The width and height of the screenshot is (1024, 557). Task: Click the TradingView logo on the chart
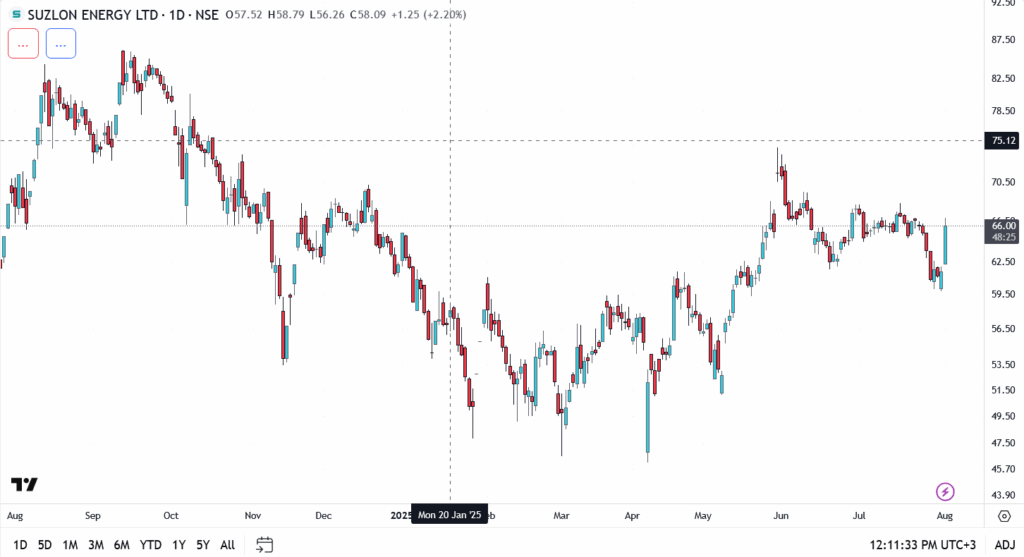pyautogui.click(x=25, y=485)
